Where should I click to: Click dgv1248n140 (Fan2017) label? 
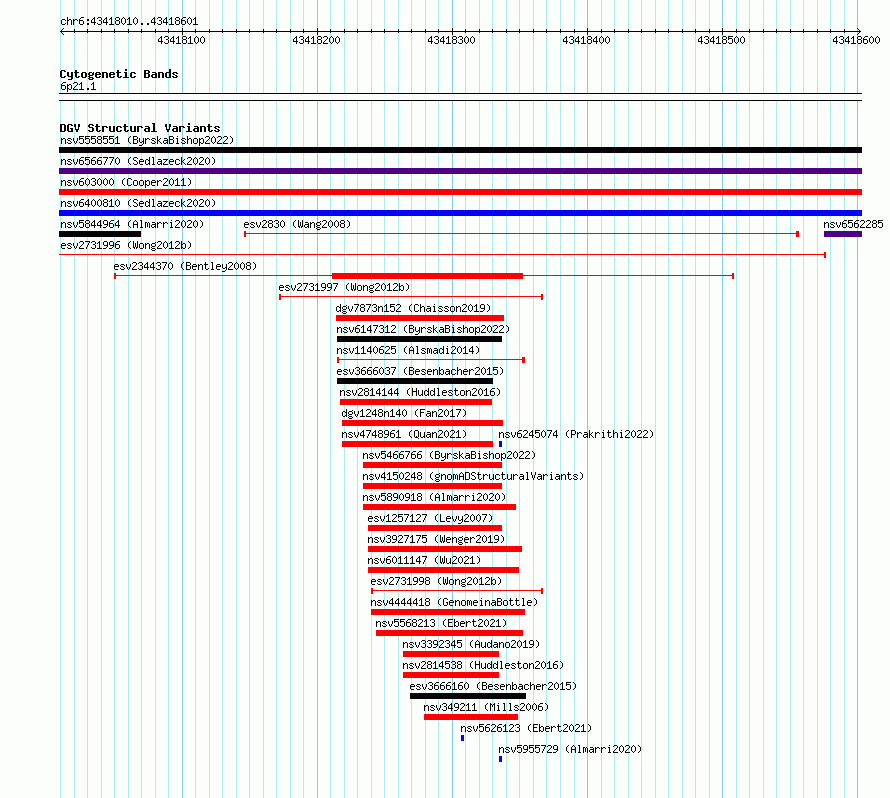pyautogui.click(x=404, y=413)
